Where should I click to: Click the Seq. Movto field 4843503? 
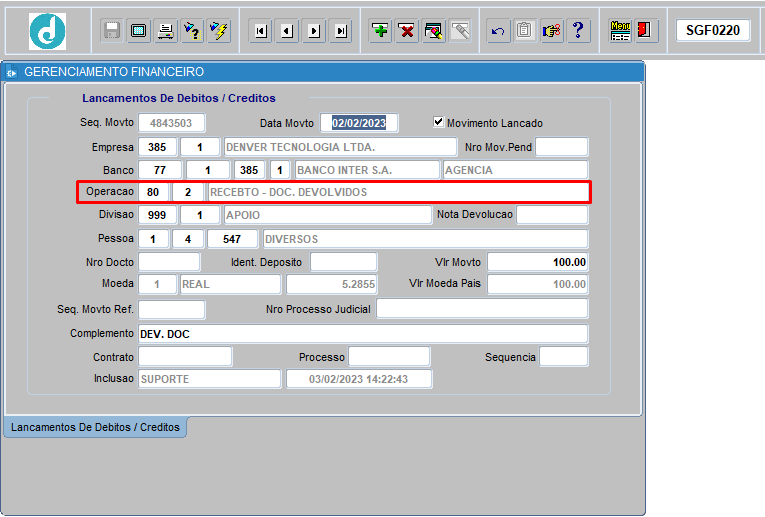click(x=171, y=123)
